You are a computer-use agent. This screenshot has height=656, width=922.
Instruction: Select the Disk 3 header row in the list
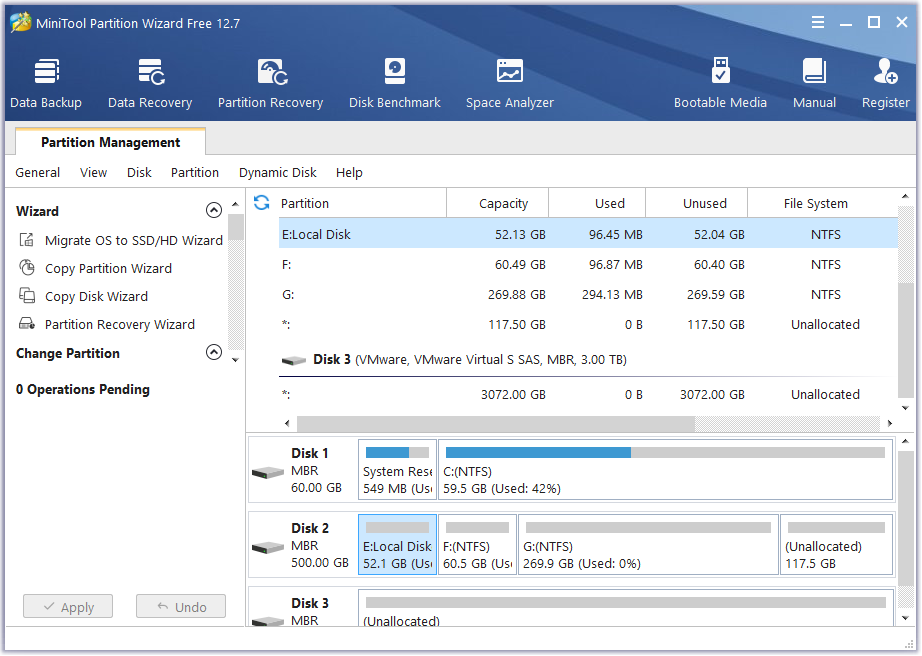[x=588, y=359]
